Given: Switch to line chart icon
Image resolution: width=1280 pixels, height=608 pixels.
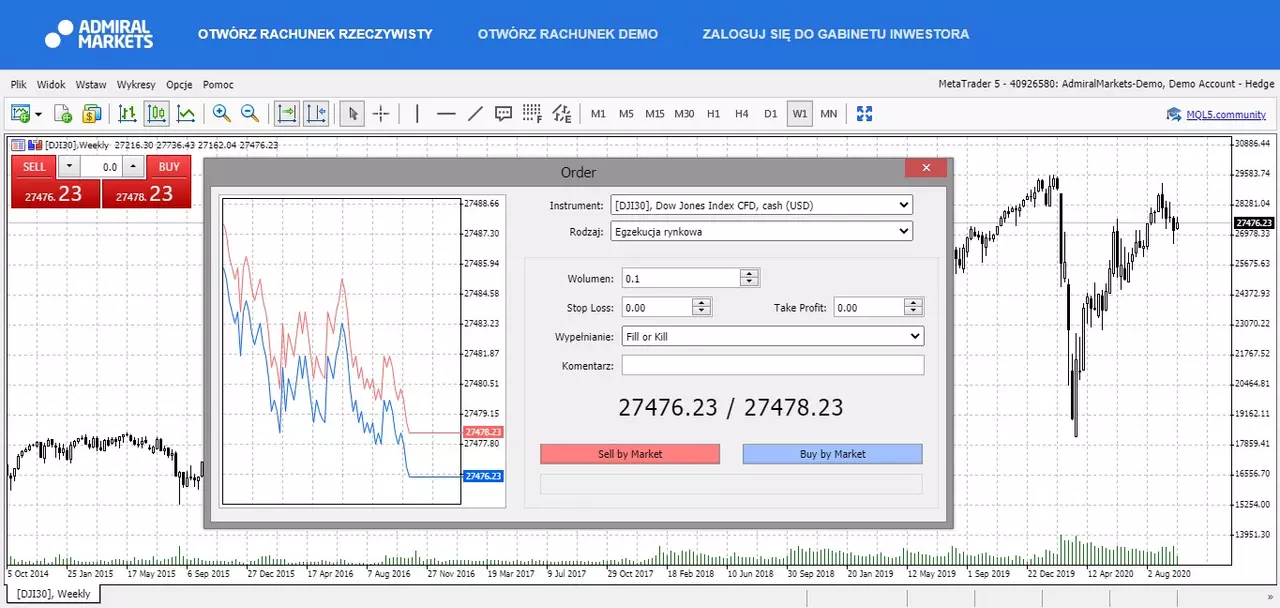Looking at the screenshot, I should [186, 114].
